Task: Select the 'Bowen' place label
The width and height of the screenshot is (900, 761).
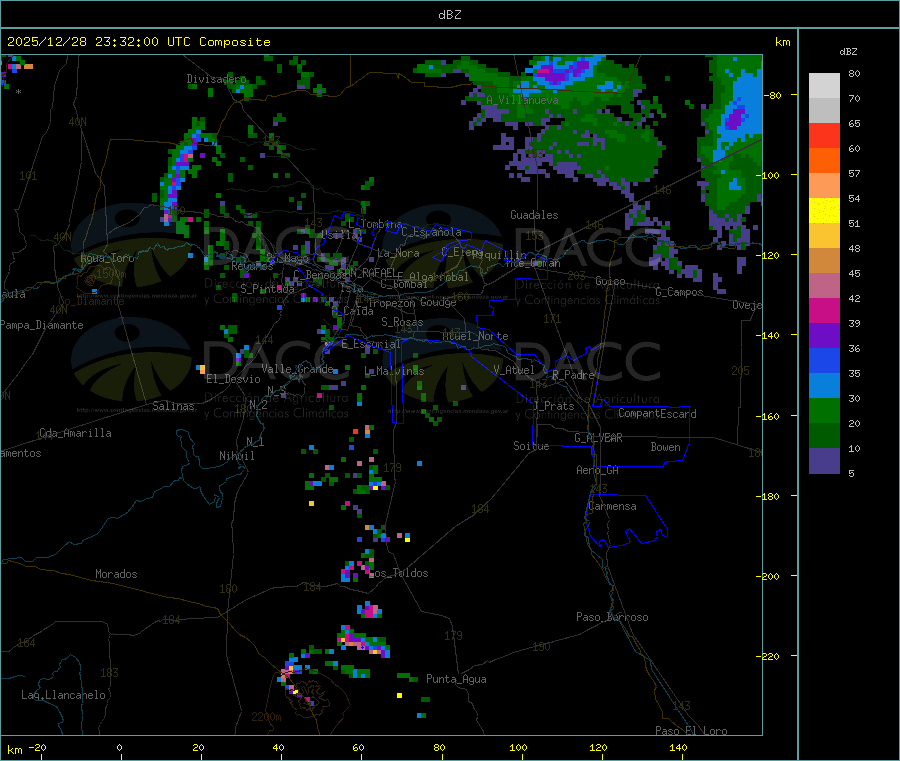Action: coord(666,447)
